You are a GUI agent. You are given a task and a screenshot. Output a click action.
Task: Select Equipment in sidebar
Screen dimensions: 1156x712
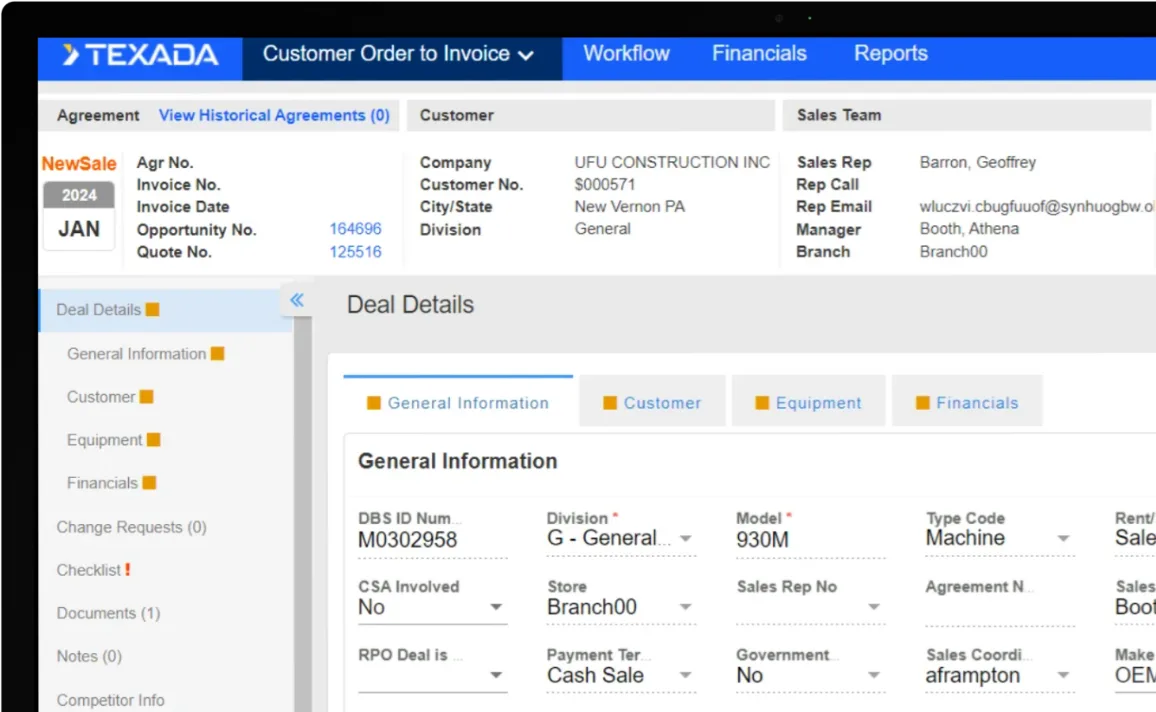coord(104,440)
